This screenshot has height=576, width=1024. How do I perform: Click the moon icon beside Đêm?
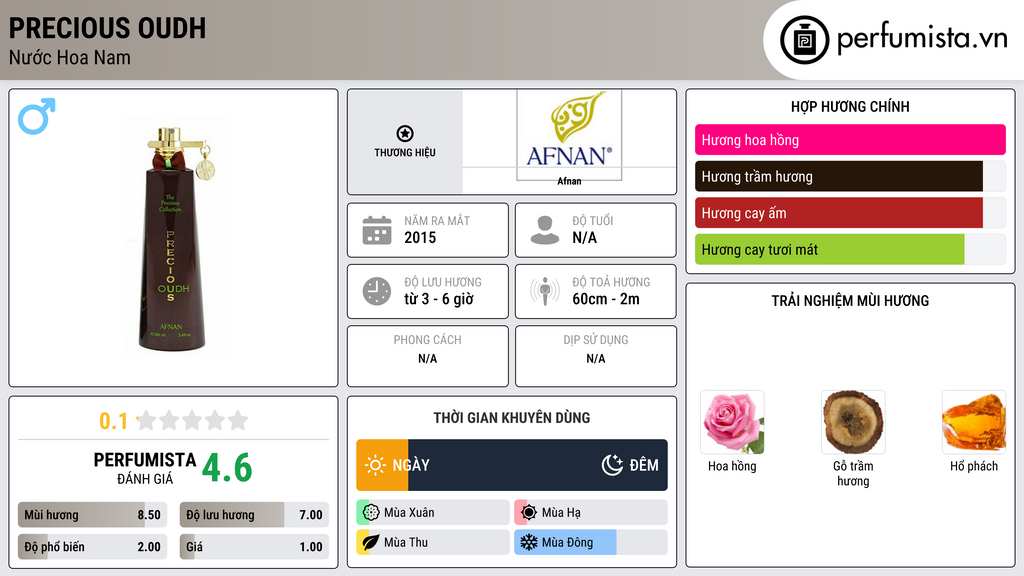612,465
